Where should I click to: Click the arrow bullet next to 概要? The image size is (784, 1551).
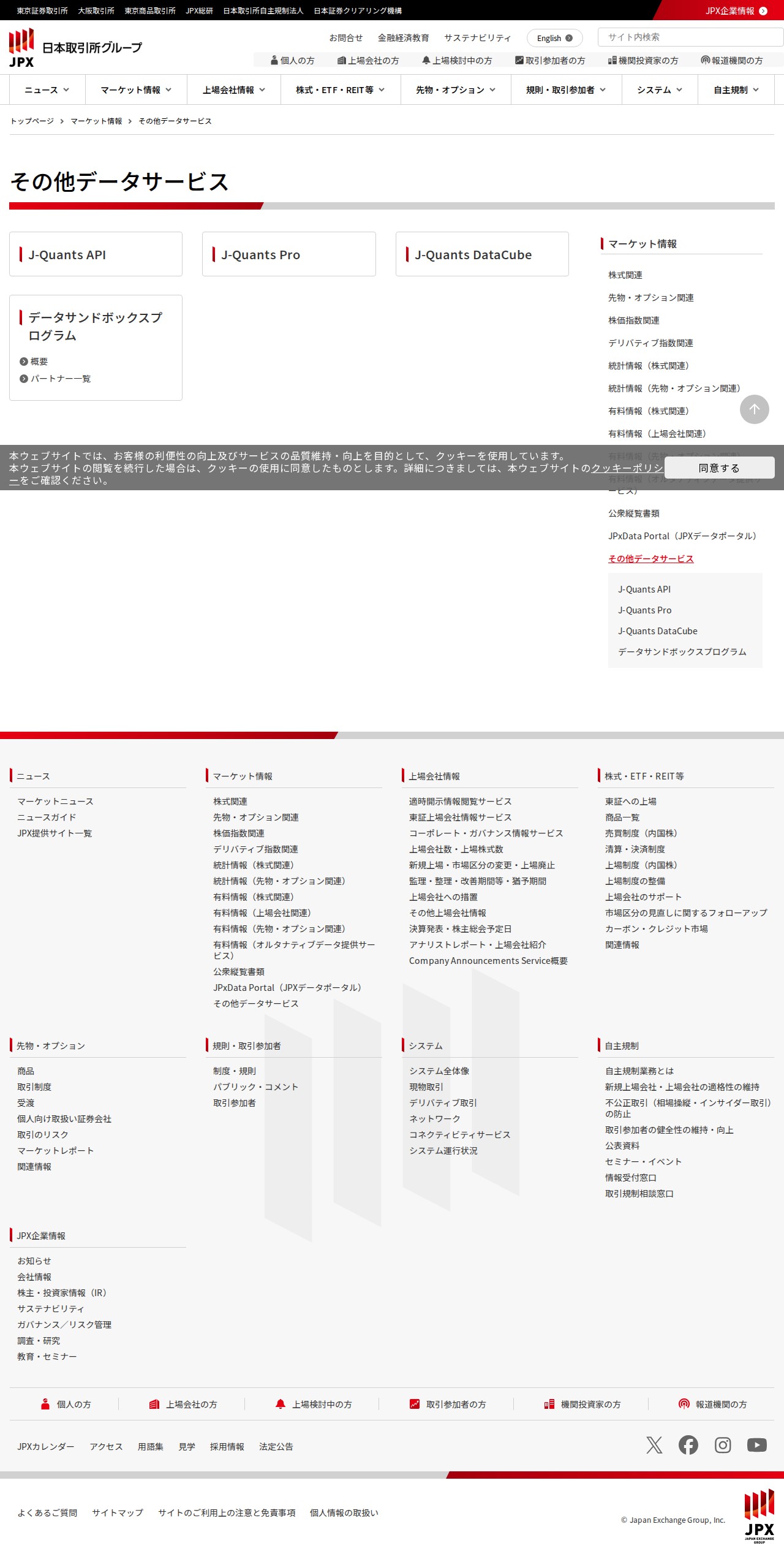pyautogui.click(x=24, y=362)
